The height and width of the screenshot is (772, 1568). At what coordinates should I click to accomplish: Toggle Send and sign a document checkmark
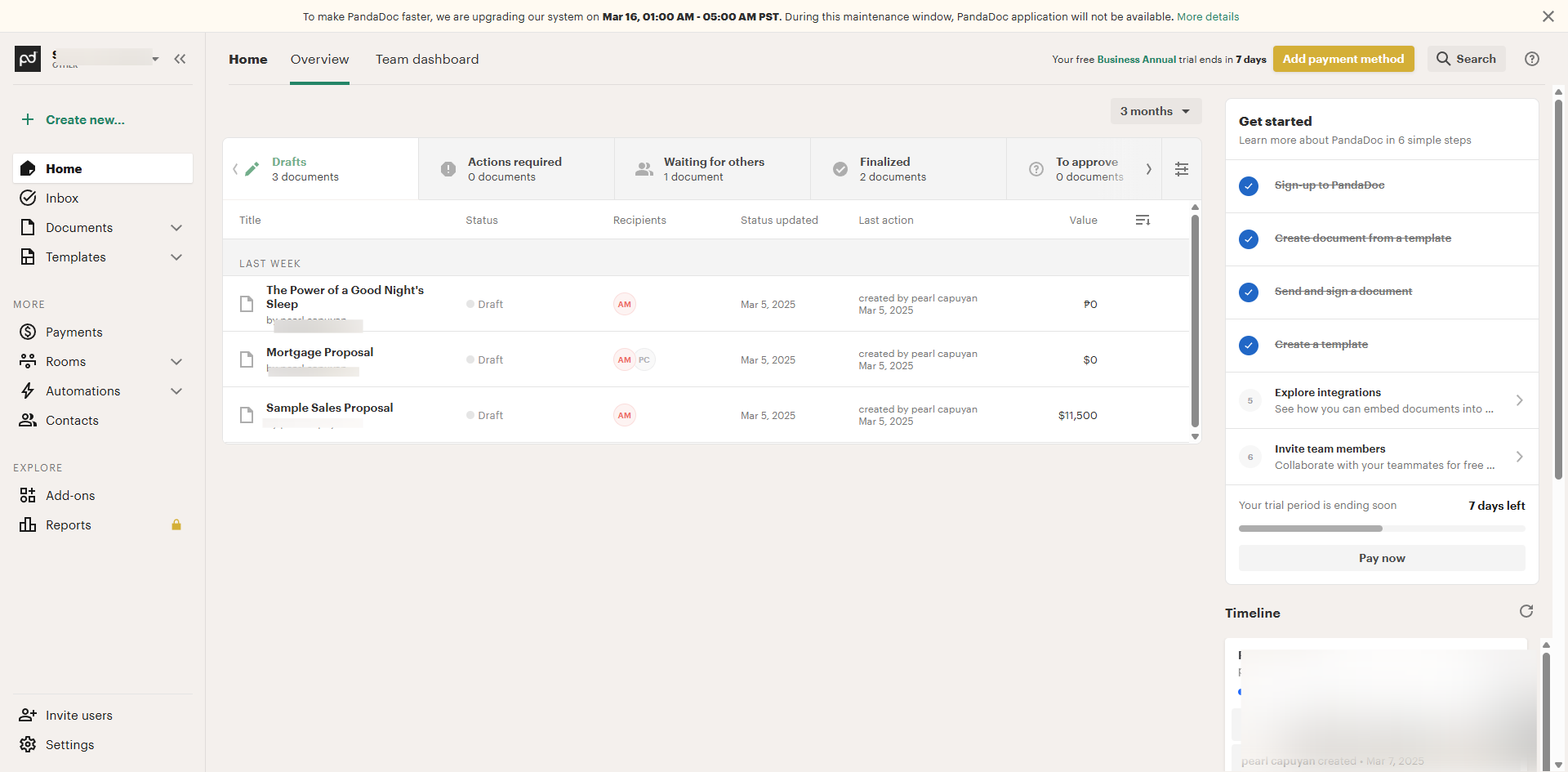click(x=1249, y=292)
